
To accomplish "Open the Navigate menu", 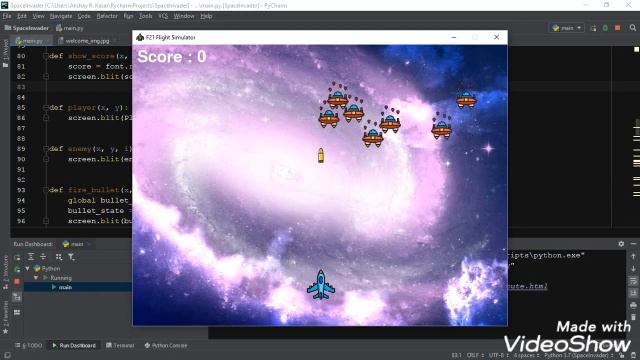I will pos(61,16).
